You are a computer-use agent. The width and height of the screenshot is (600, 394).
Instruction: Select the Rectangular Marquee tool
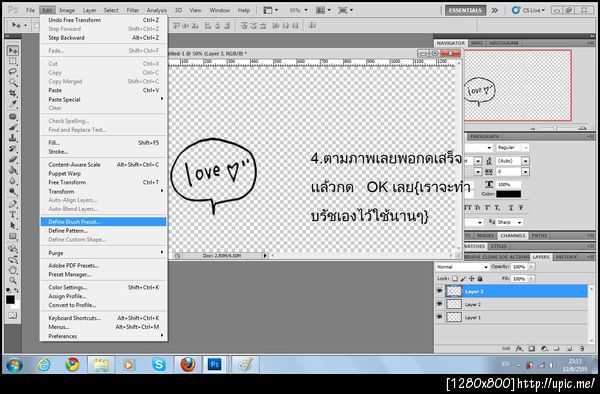coord(13,62)
